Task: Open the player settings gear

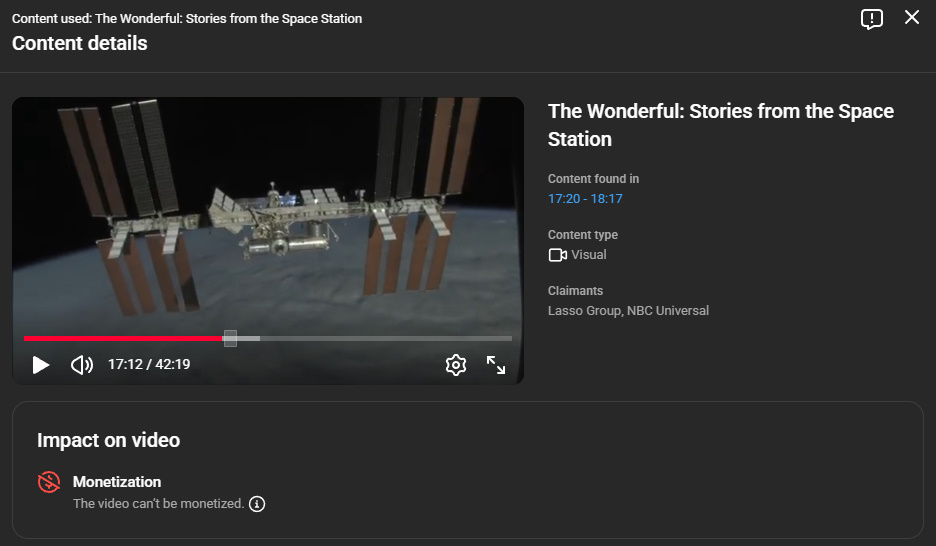Action: click(x=455, y=365)
